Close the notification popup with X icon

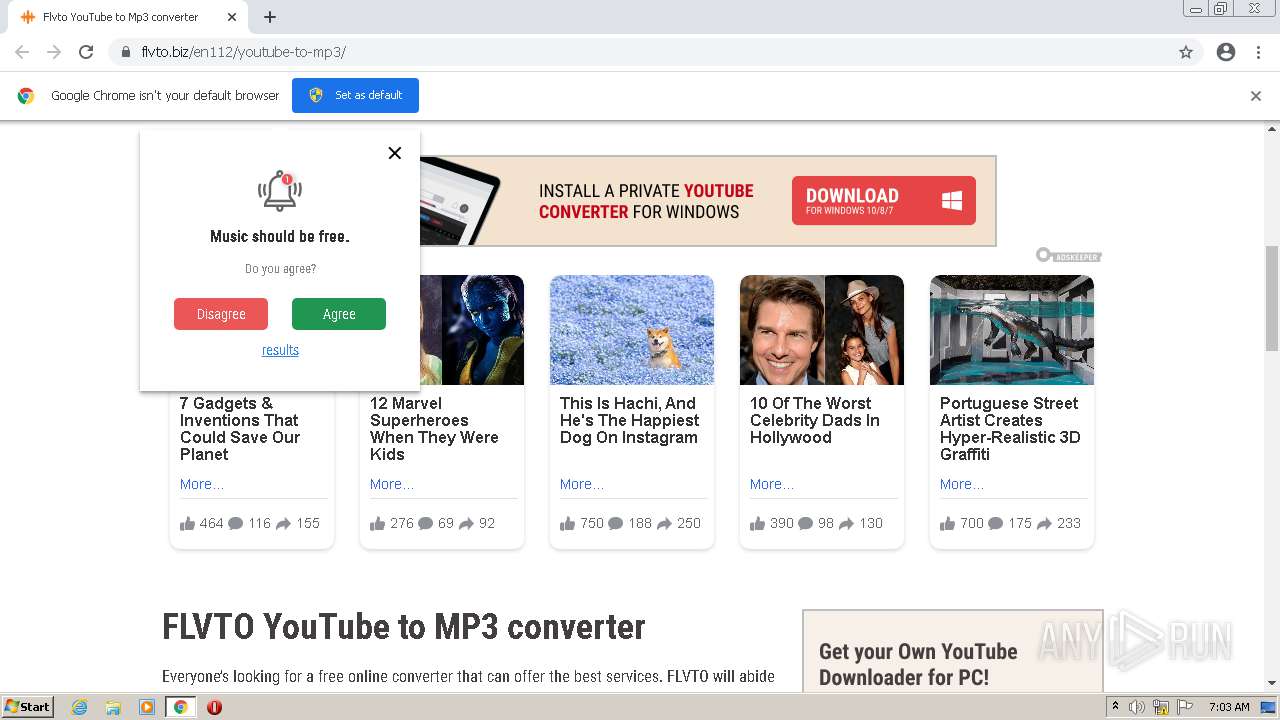395,153
